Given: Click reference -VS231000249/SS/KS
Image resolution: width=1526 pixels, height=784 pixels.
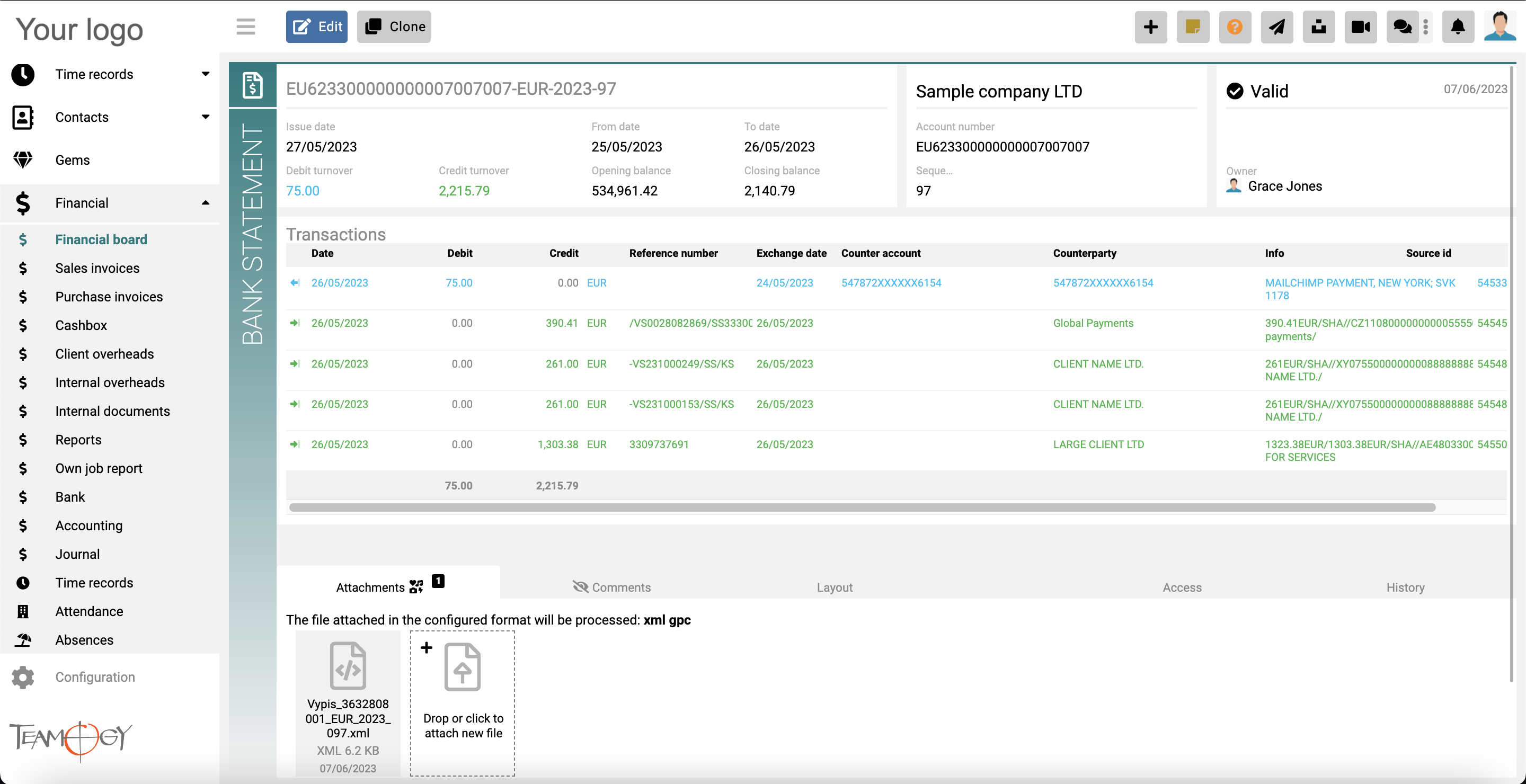Looking at the screenshot, I should click(x=681, y=363).
